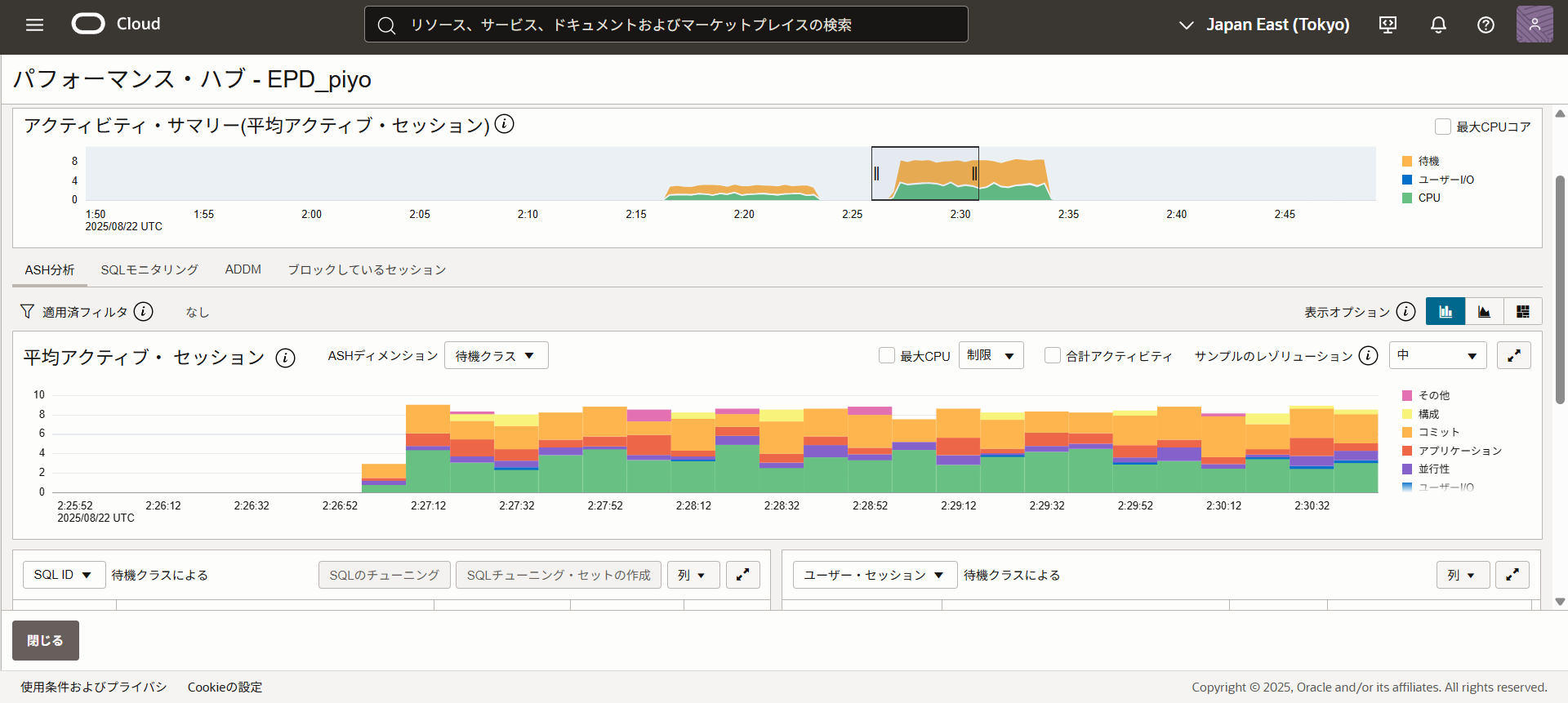Switch to treemap tile view
Image resolution: width=1568 pixels, height=703 pixels.
[x=1522, y=311]
